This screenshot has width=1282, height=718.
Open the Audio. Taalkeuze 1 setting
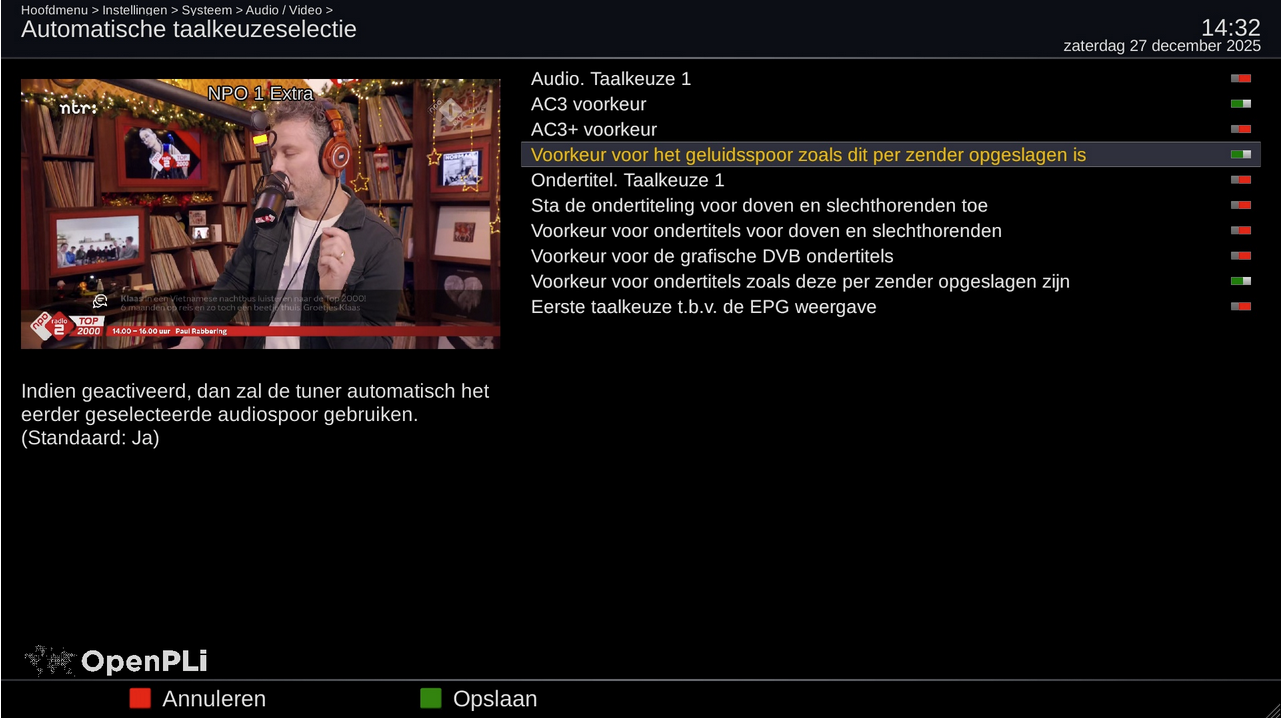[891, 79]
